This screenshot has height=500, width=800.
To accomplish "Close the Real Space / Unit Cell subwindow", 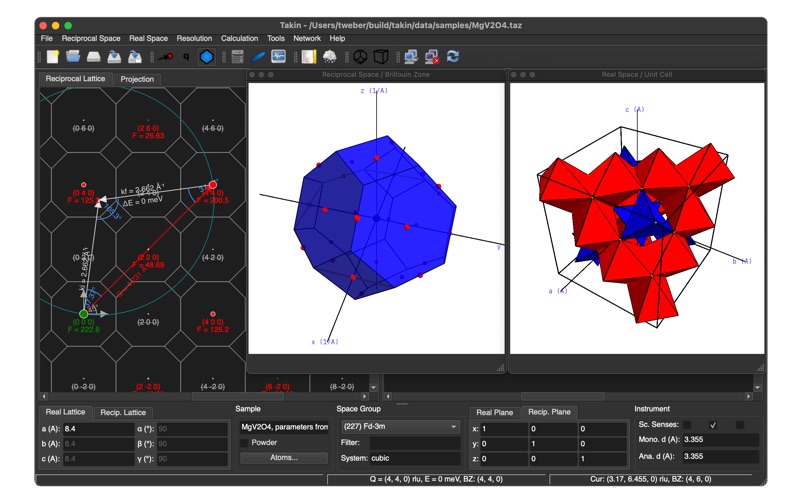I will coord(514,74).
